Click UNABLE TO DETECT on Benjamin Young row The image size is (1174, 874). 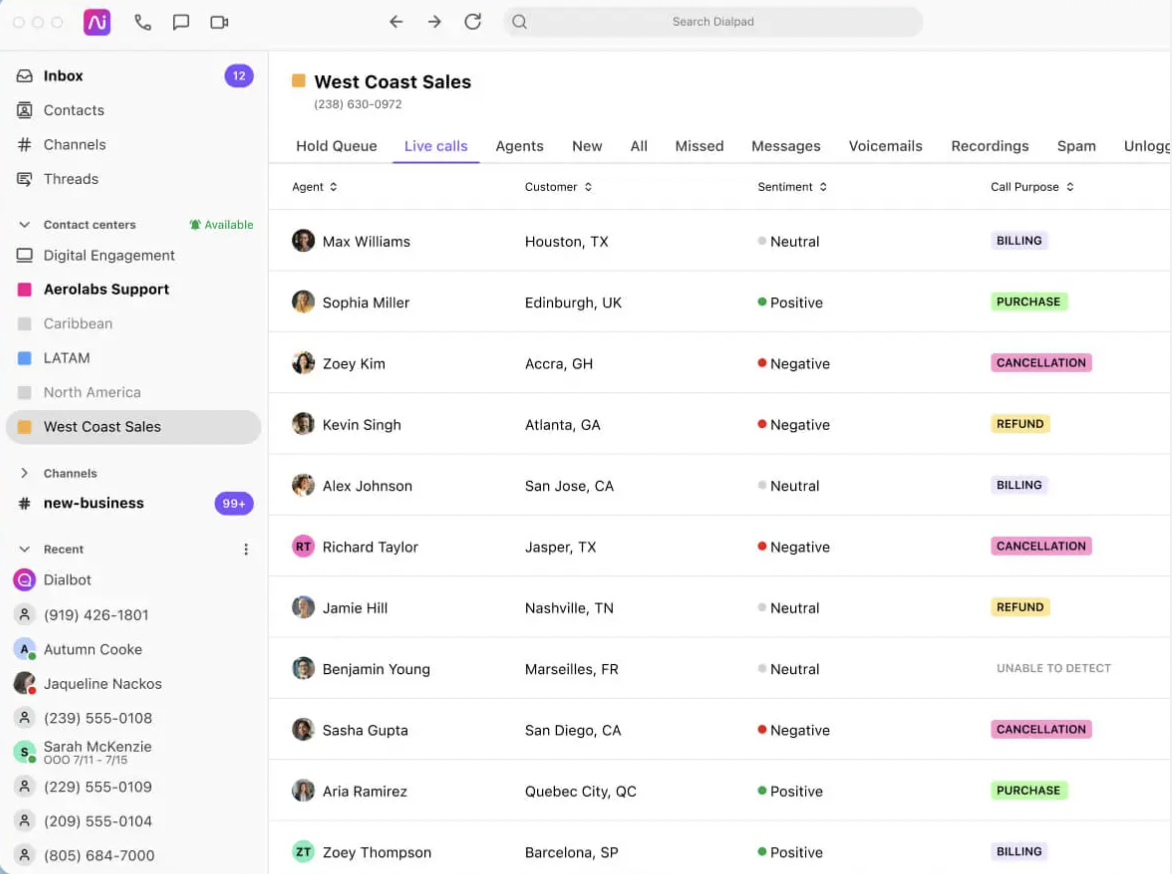[x=1053, y=668]
